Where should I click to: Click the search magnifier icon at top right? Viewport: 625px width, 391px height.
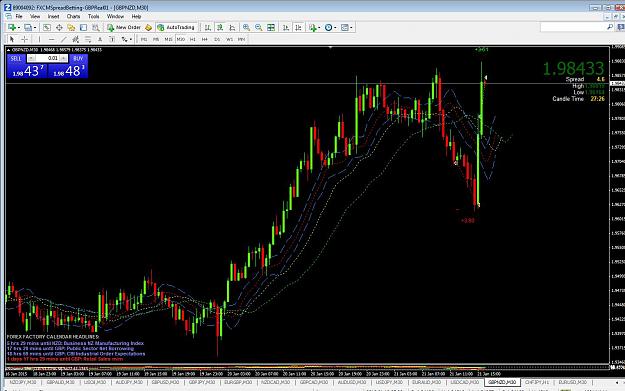(x=610, y=27)
